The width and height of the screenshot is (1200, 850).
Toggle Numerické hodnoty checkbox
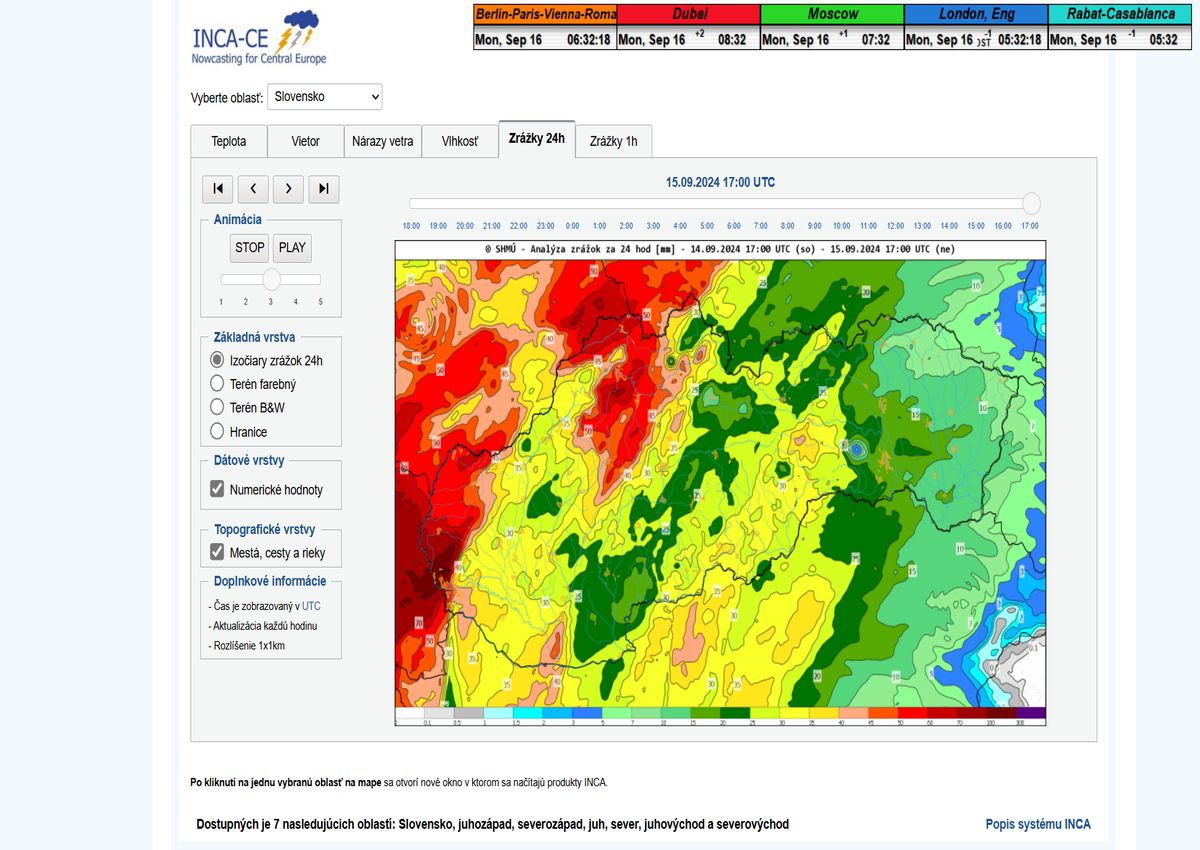217,490
